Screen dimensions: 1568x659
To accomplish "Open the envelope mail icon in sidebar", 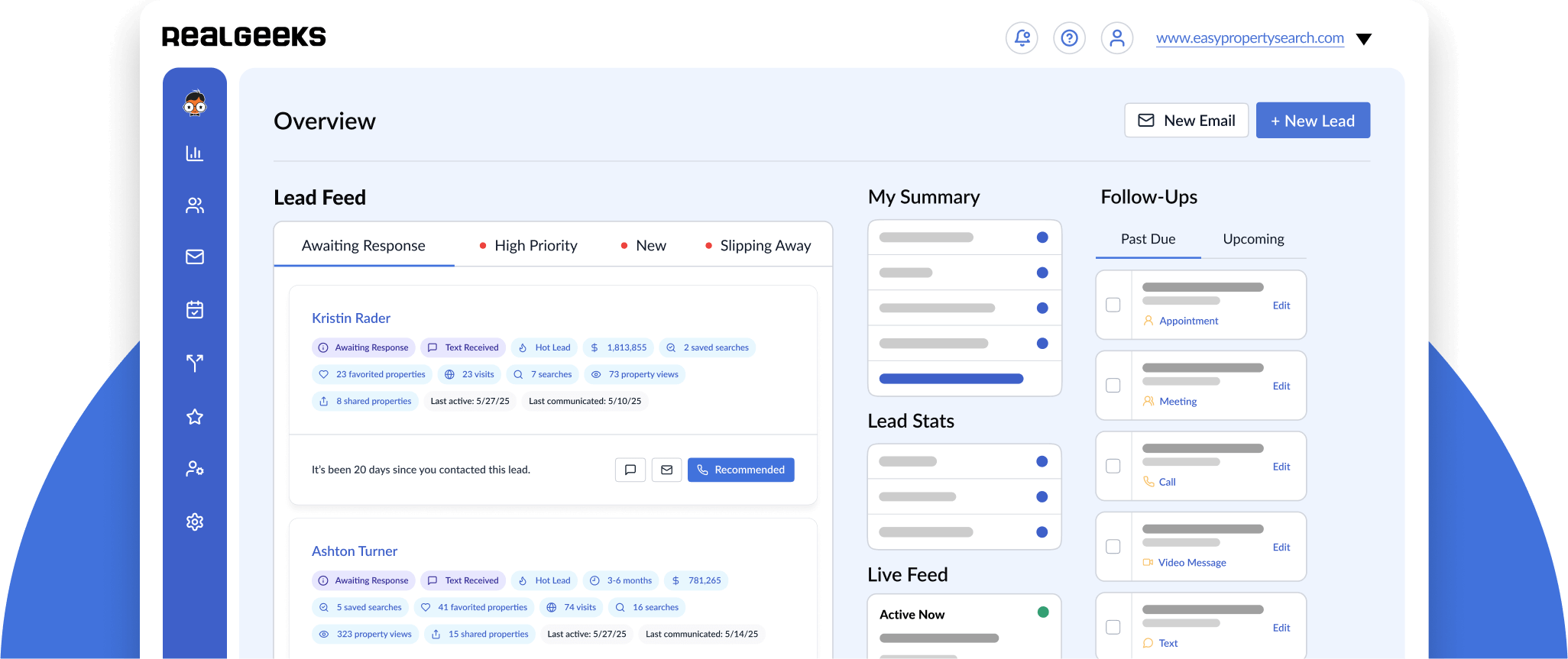I will pyautogui.click(x=195, y=257).
